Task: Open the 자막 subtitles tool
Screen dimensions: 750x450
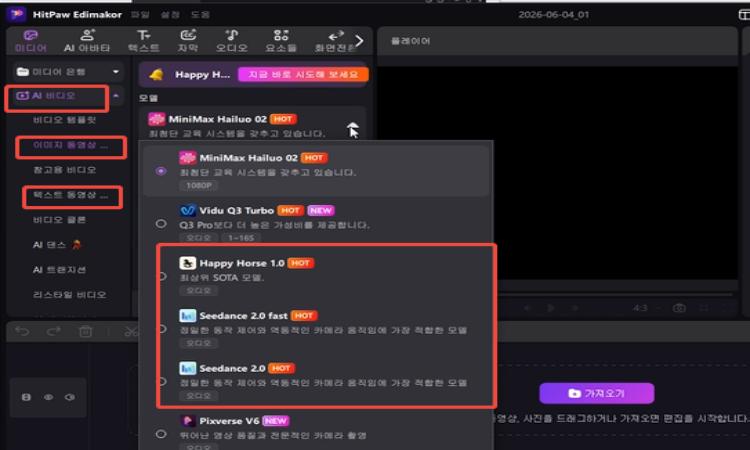Action: (x=188, y=41)
